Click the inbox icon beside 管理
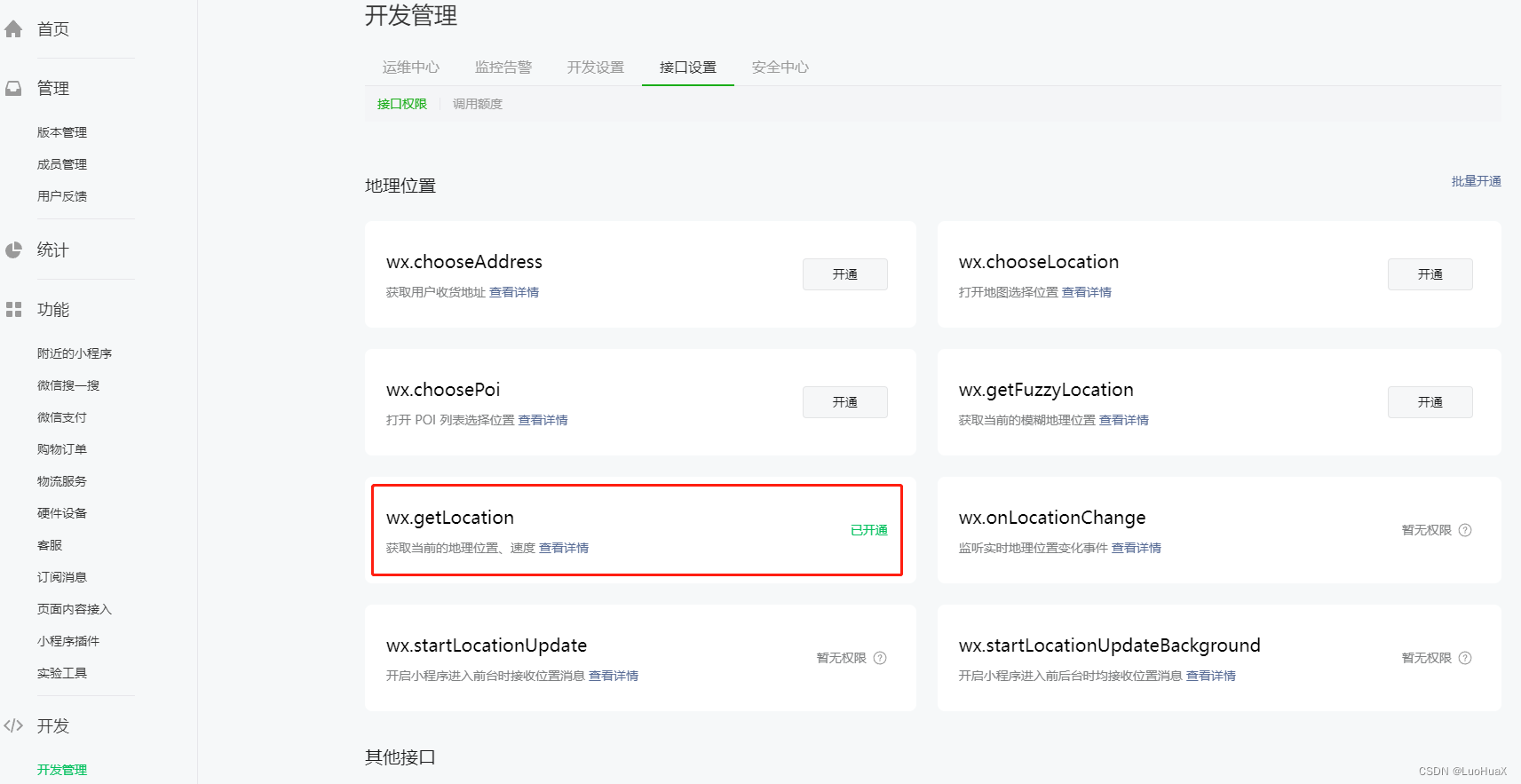Viewport: 1521px width, 784px height. click(13, 89)
